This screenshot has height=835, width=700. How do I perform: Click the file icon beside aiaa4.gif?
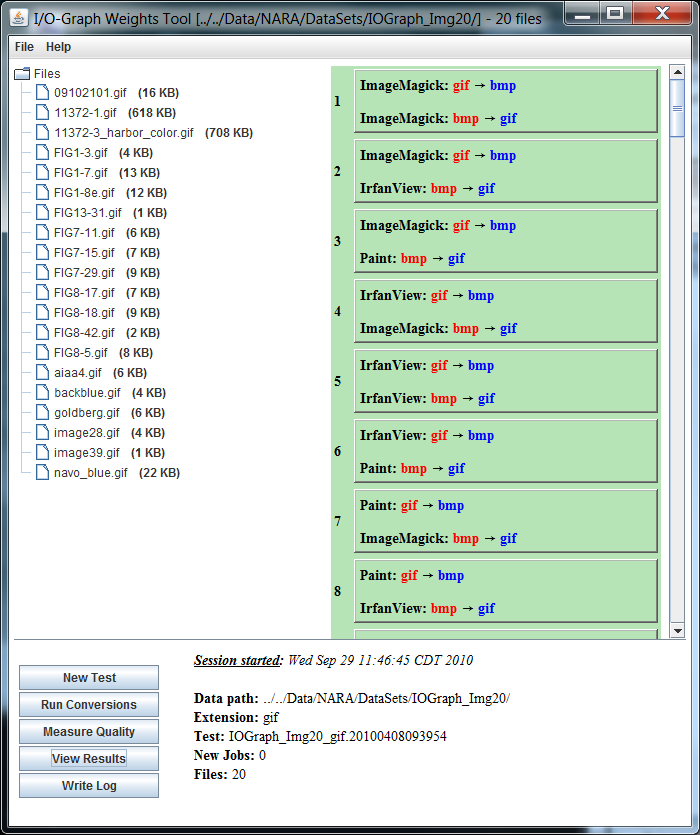[x=43, y=372]
